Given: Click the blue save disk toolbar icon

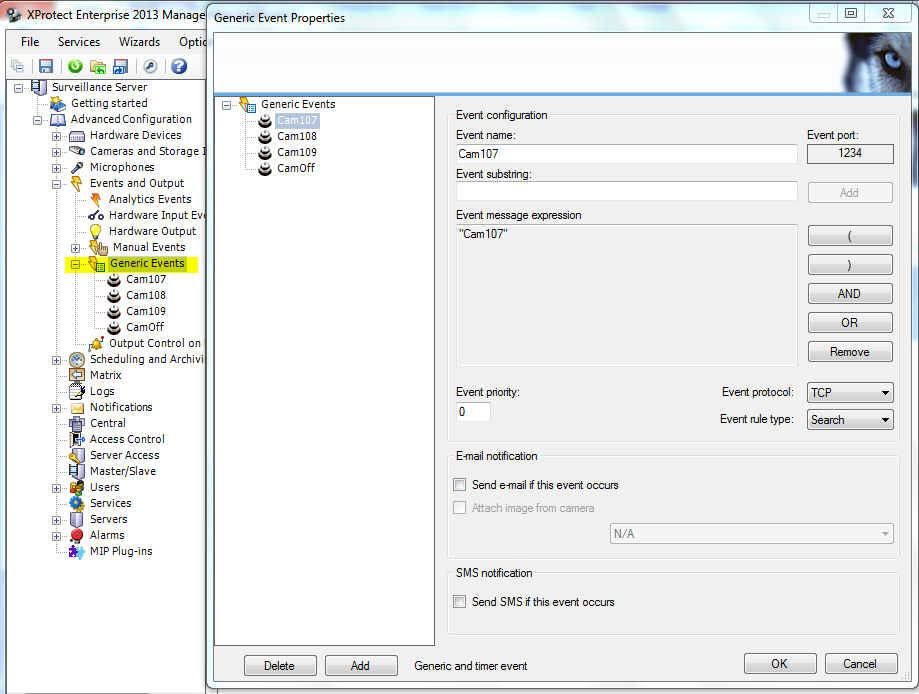Looking at the screenshot, I should coord(46,66).
